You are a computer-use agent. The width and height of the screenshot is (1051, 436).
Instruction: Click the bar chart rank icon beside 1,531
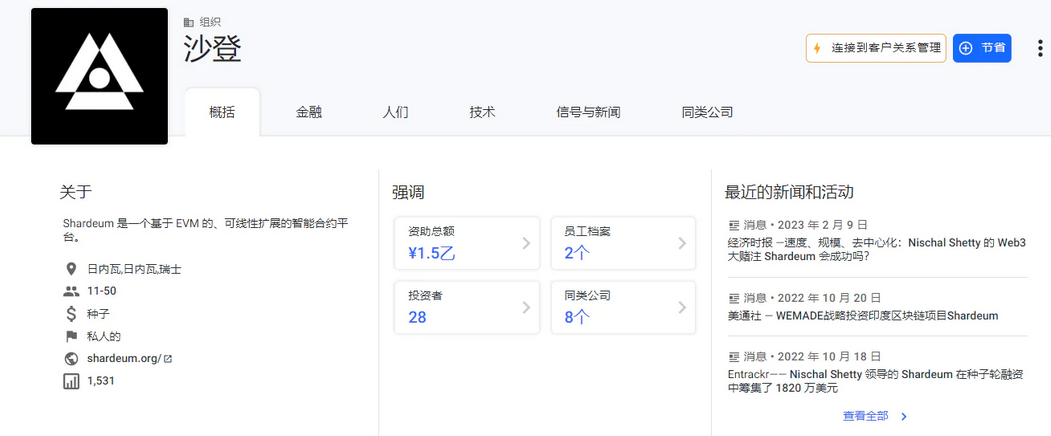(71, 381)
